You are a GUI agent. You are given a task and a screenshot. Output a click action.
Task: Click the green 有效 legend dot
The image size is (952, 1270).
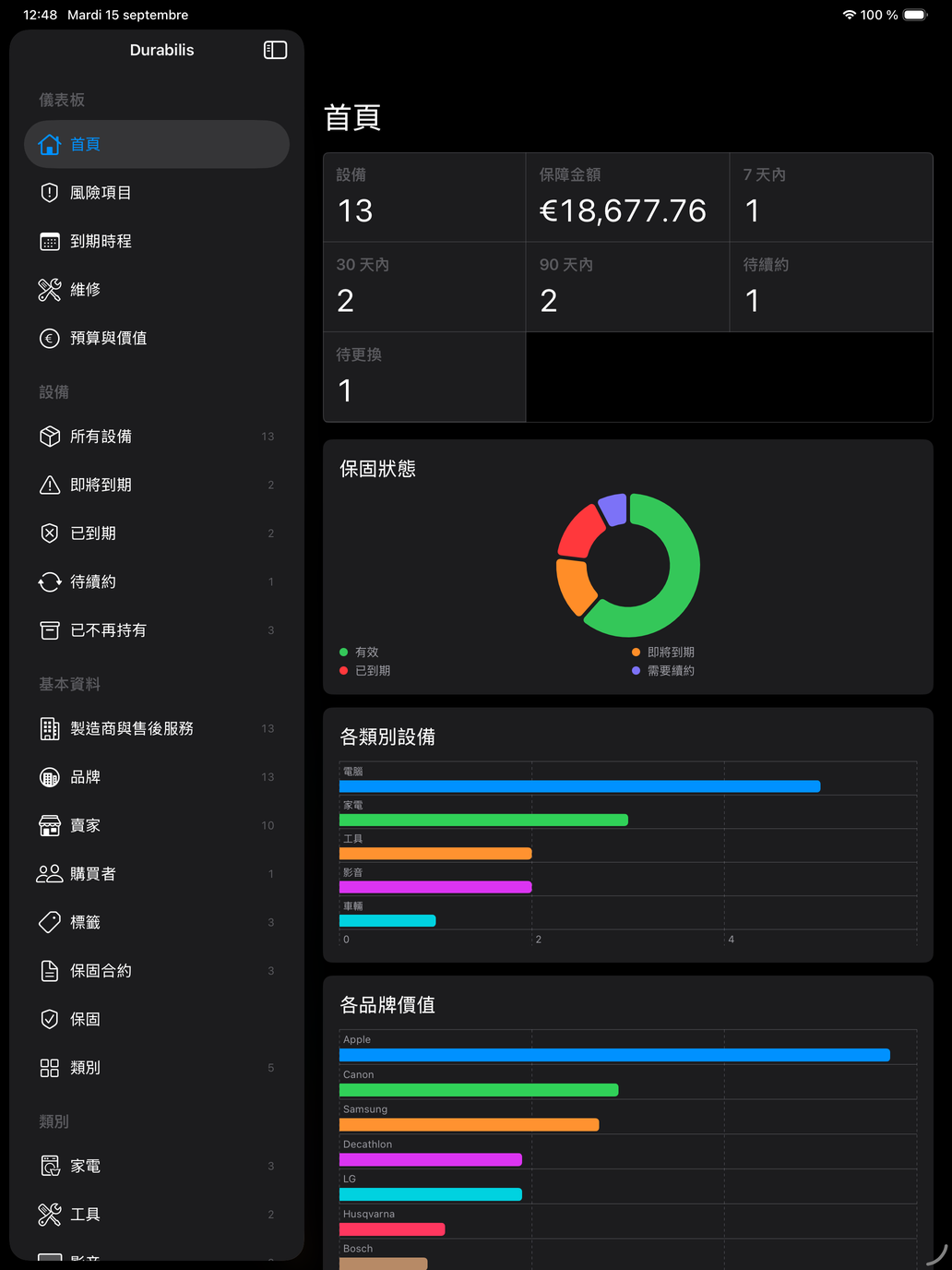(x=344, y=653)
